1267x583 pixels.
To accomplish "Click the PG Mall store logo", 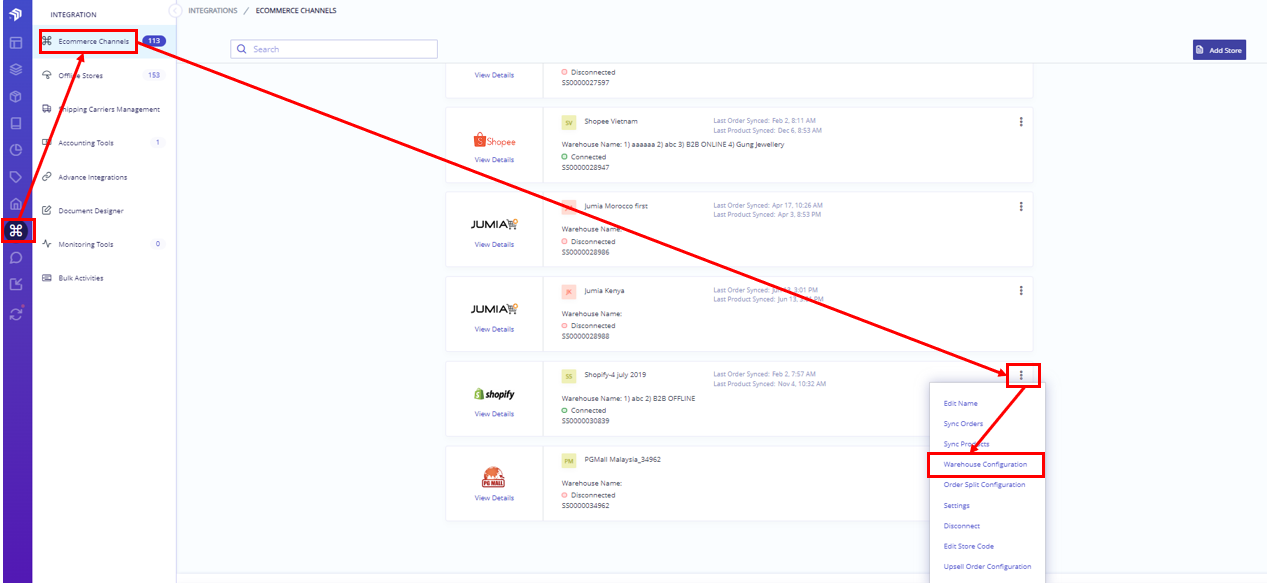I will pos(494,476).
